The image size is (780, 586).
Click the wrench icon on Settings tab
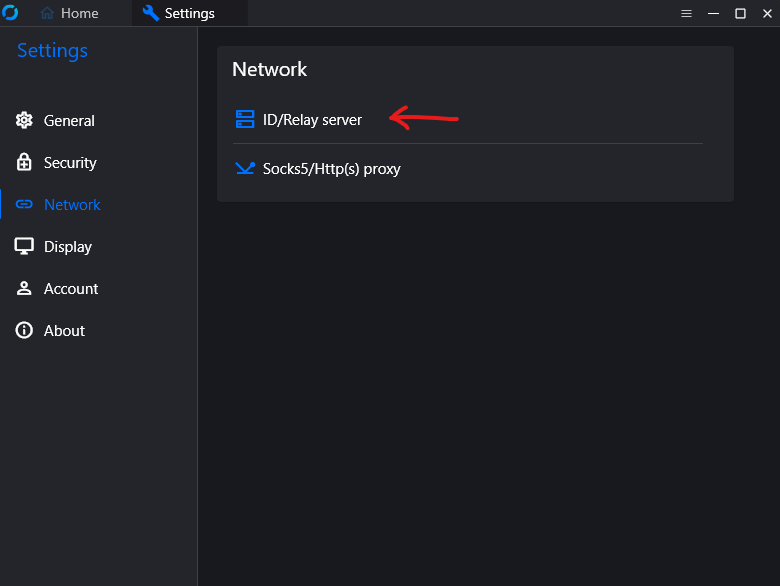pos(151,13)
